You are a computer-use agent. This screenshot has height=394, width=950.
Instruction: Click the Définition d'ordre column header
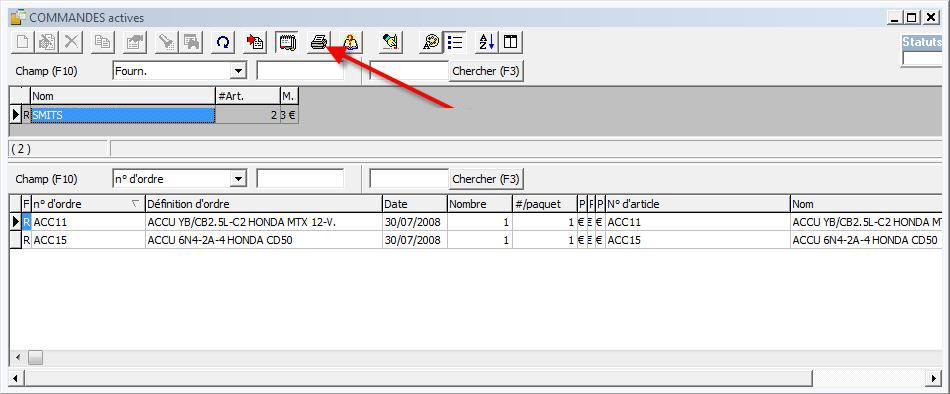pyautogui.click(x=264, y=204)
